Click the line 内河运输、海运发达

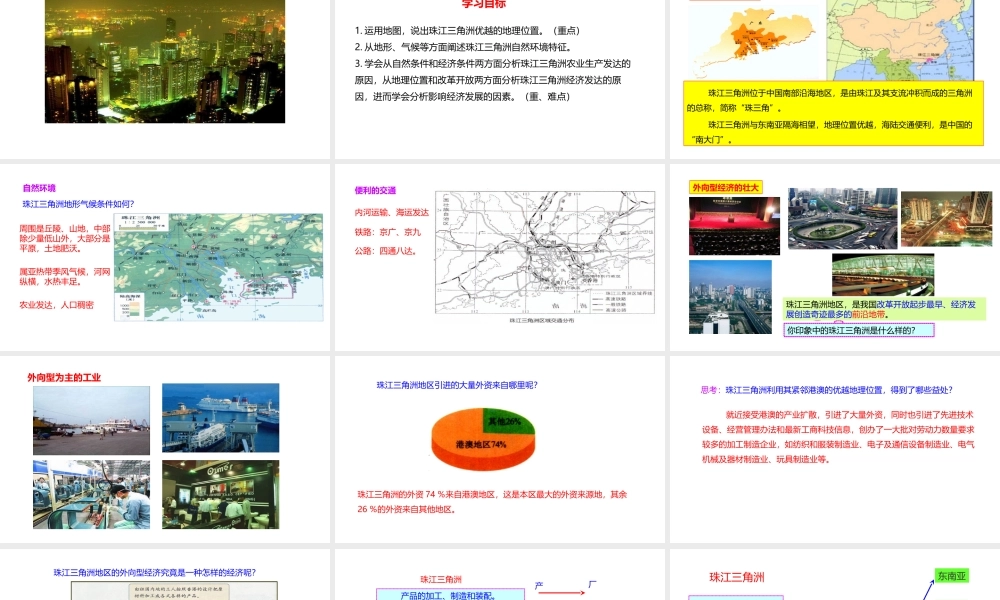392,212
